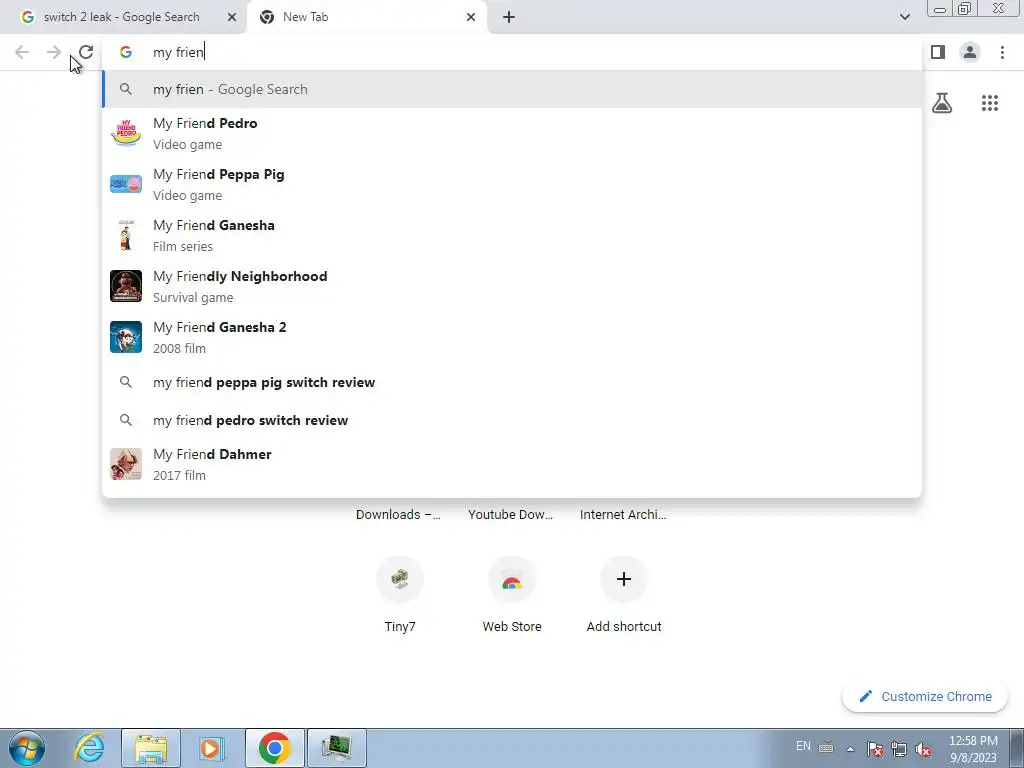1024x768 pixels.
Task: Click the My Friend Pedro thumbnail image
Action: click(126, 133)
